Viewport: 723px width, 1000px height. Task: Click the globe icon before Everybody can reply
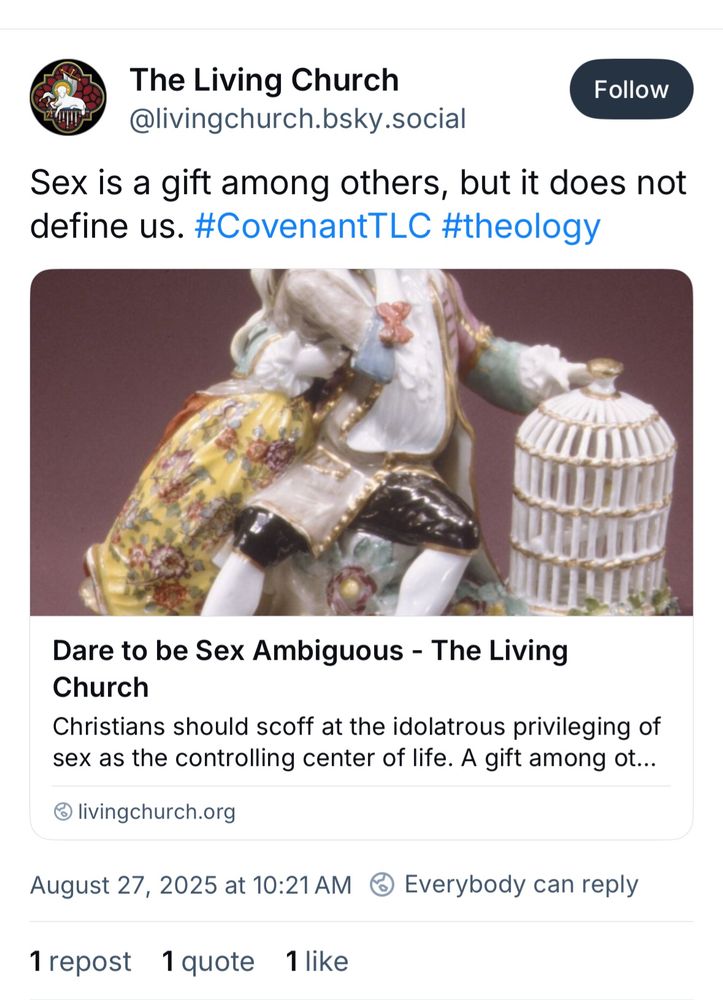click(382, 885)
